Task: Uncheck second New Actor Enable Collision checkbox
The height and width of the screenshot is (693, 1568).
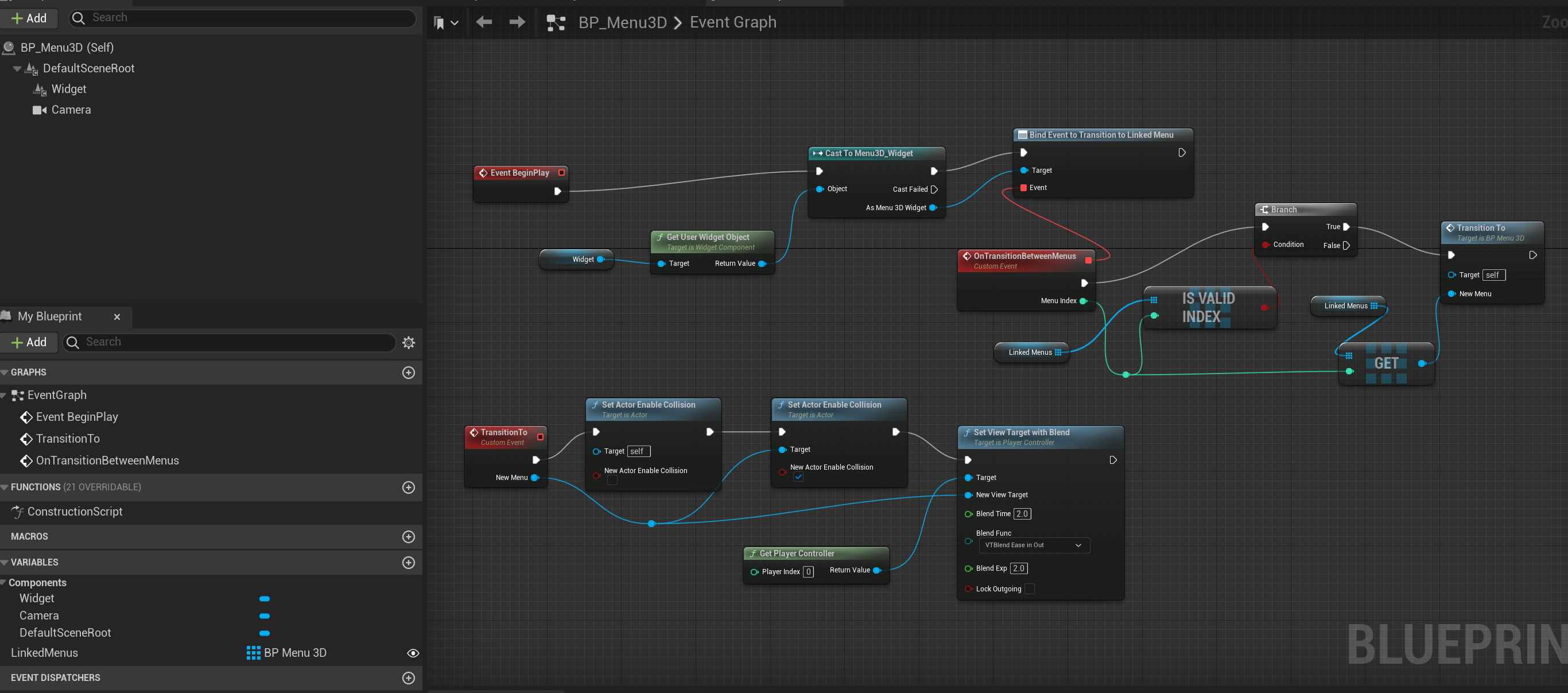Action: tap(798, 478)
